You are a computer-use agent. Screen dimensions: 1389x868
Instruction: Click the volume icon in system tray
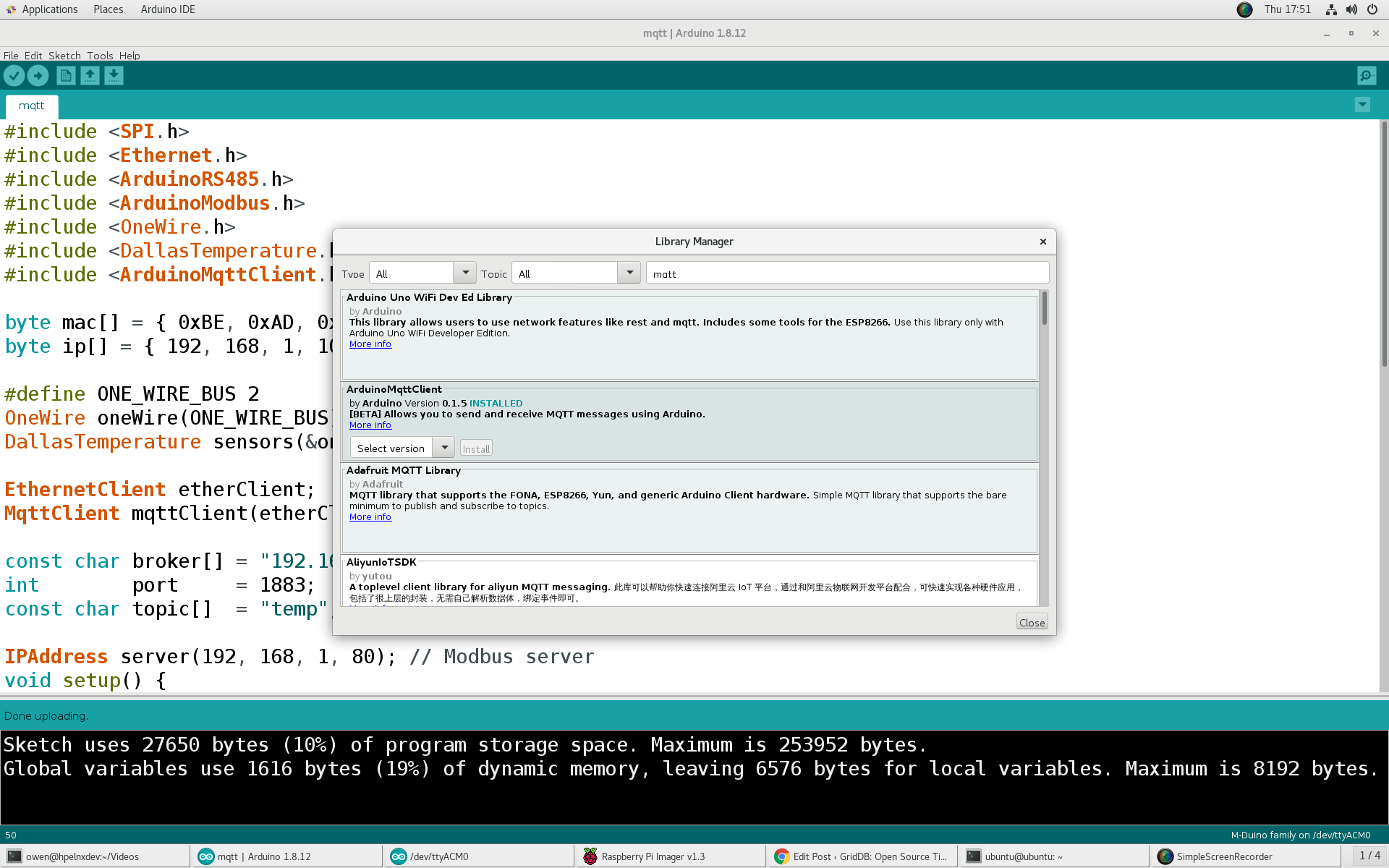[1351, 9]
